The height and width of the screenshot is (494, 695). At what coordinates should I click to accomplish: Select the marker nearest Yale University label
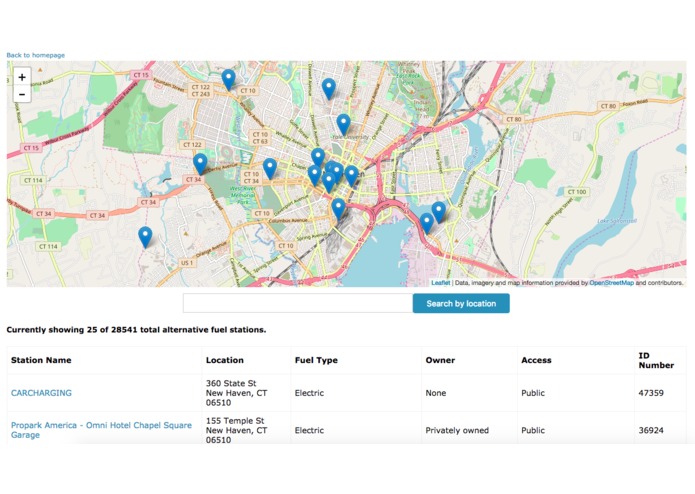point(343,124)
